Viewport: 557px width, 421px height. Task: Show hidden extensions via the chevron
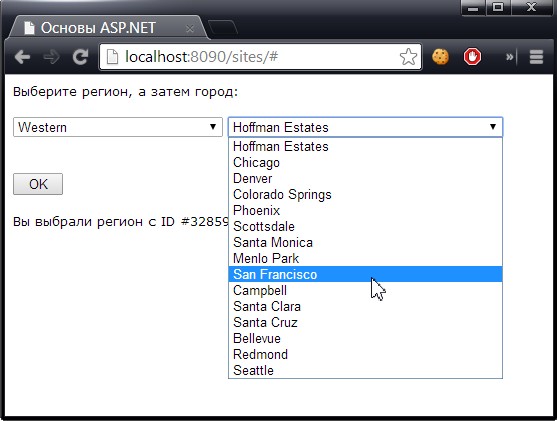[x=510, y=57]
